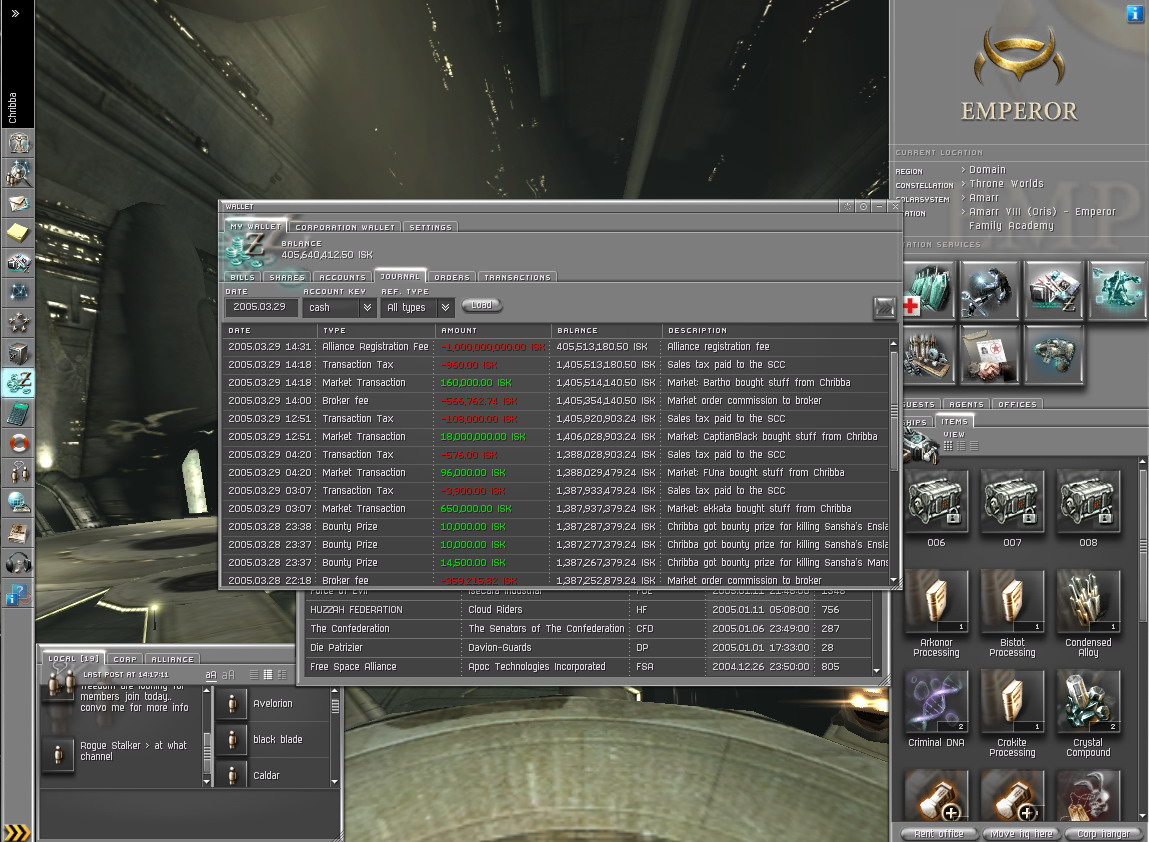This screenshot has height=842, width=1149.
Task: Switch to Corporation Wallet tab
Action: pos(344,227)
